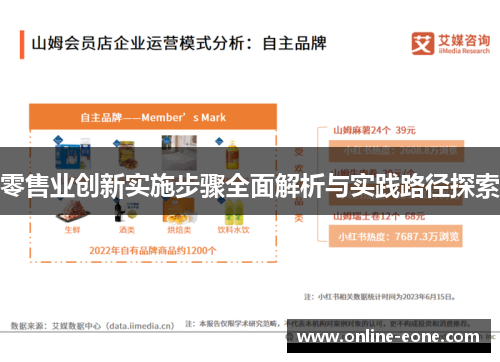Select the text 山姆麻薯24个 39元
Screen dimensions: 500x362
pos(374,130)
